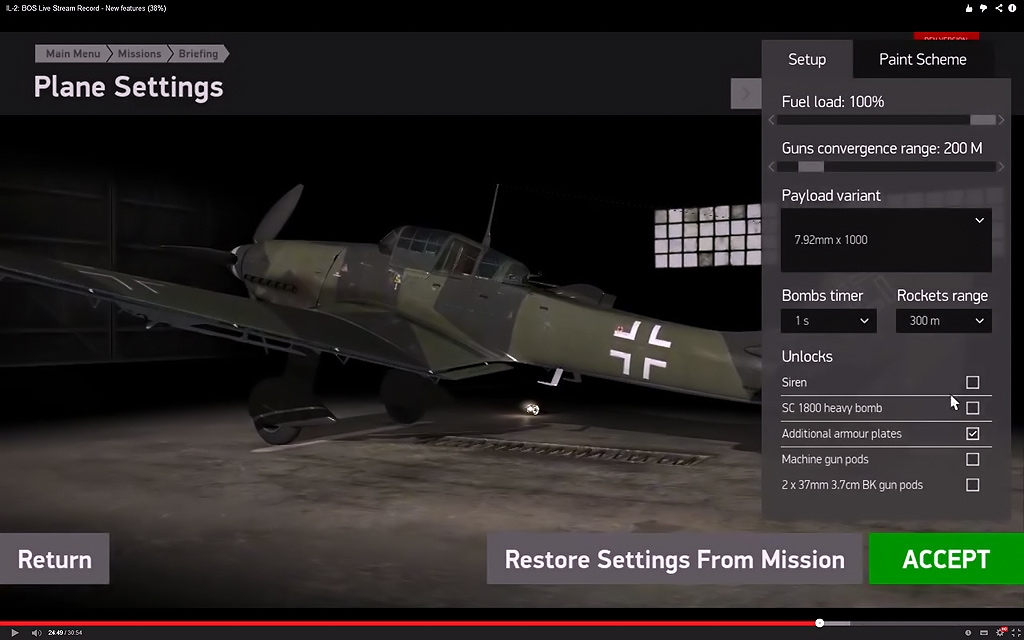Go to Main Menu breadcrumb

[x=73, y=54]
